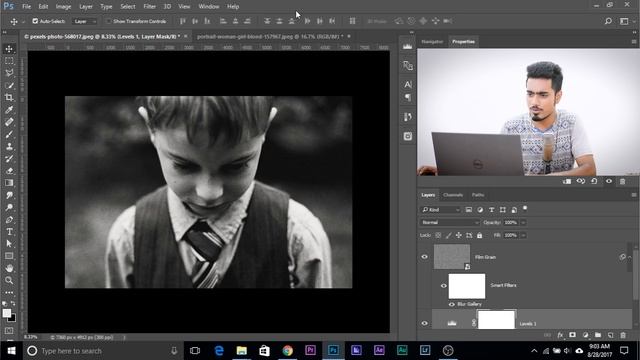Hide the Levels 1 adjustment layer
This screenshot has height=360, width=640.
point(424,323)
